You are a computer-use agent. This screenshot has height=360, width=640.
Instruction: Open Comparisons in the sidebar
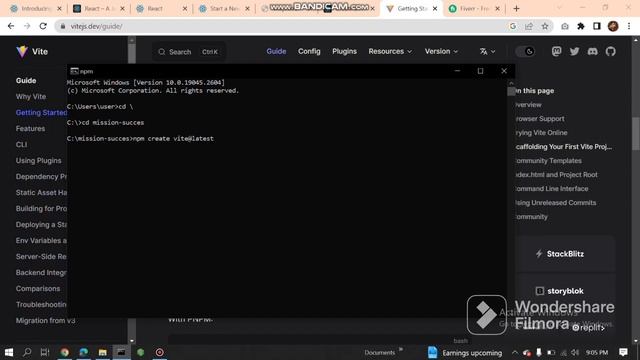point(38,289)
